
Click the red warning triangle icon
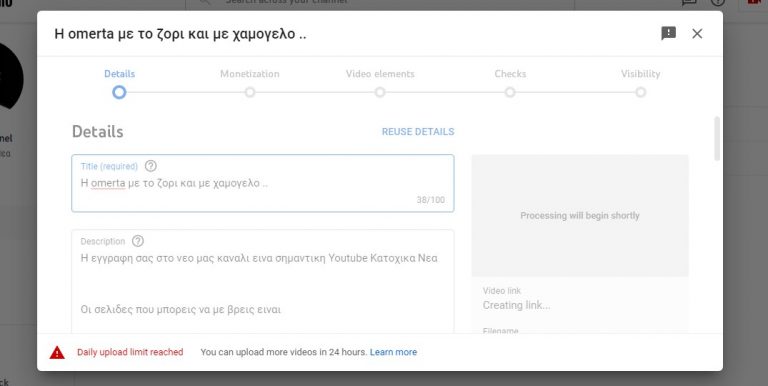click(x=57, y=352)
